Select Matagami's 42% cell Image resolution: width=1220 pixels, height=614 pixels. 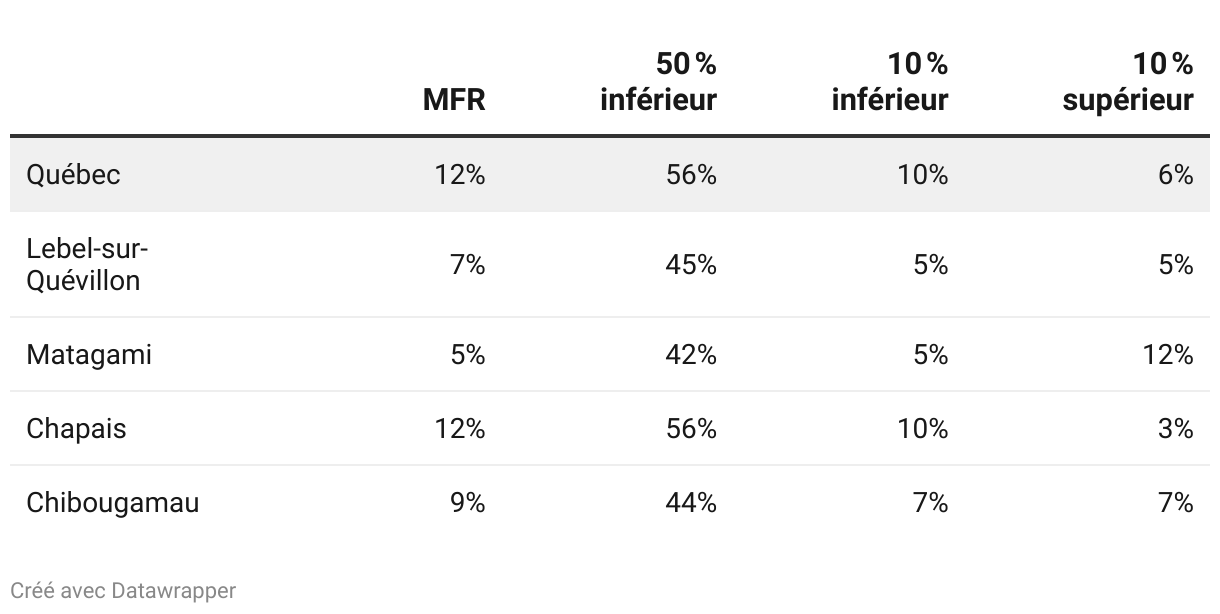tap(691, 355)
